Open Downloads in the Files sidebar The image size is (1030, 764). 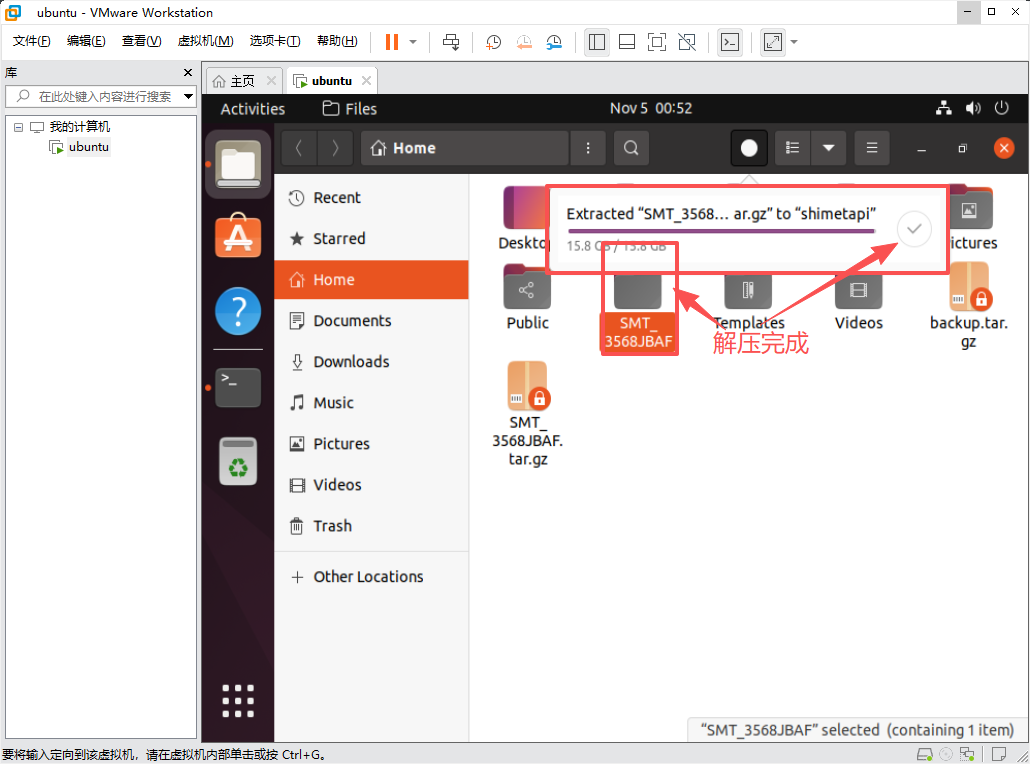[x=351, y=362]
